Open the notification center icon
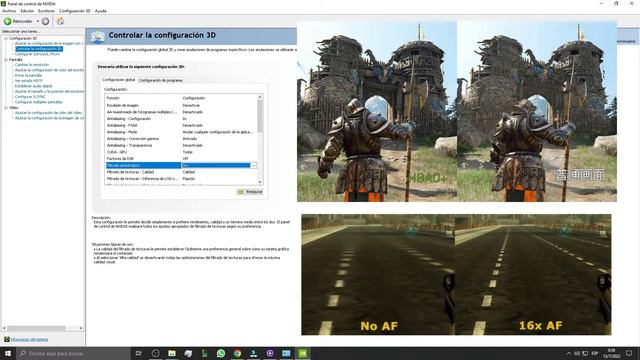640x360 pixels. pyautogui.click(x=629, y=353)
